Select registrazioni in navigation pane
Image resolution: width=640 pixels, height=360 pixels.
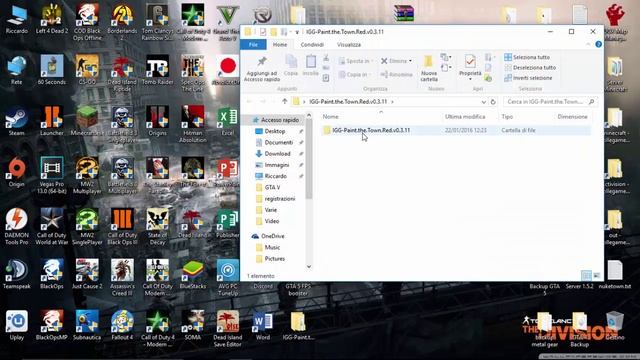[280, 198]
